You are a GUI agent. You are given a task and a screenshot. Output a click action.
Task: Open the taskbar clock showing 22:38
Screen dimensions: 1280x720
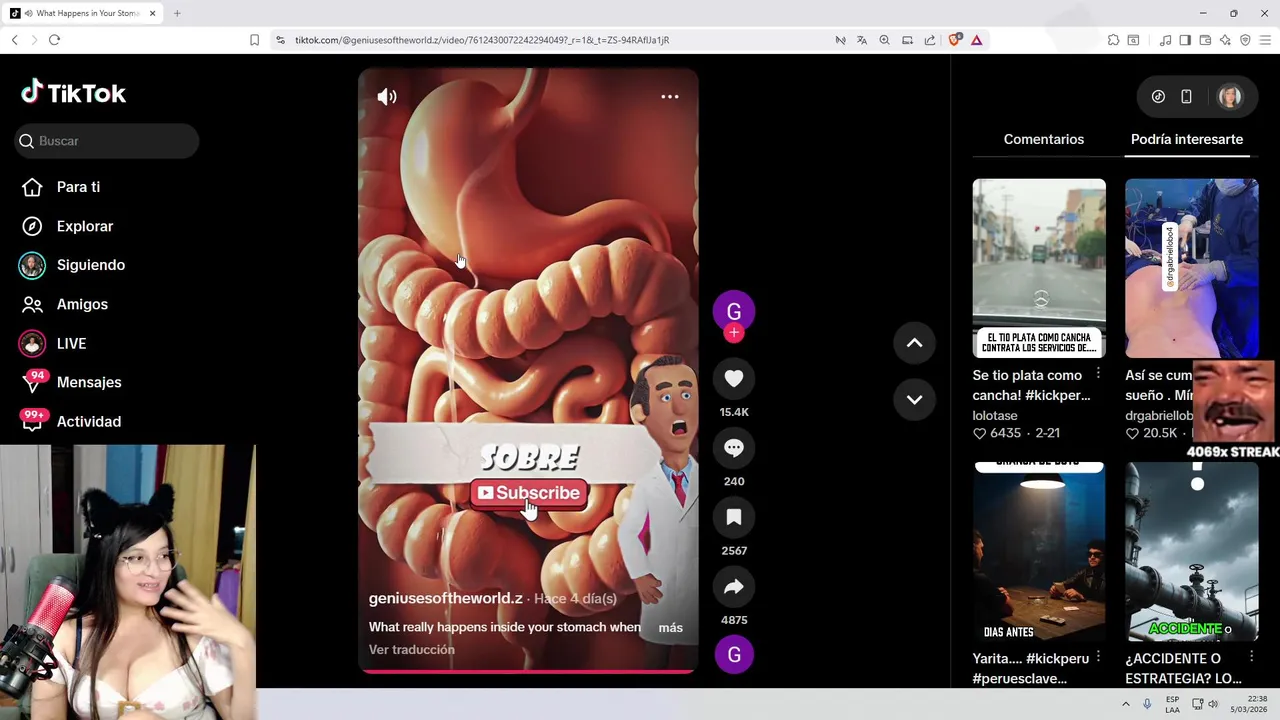pos(1249,704)
